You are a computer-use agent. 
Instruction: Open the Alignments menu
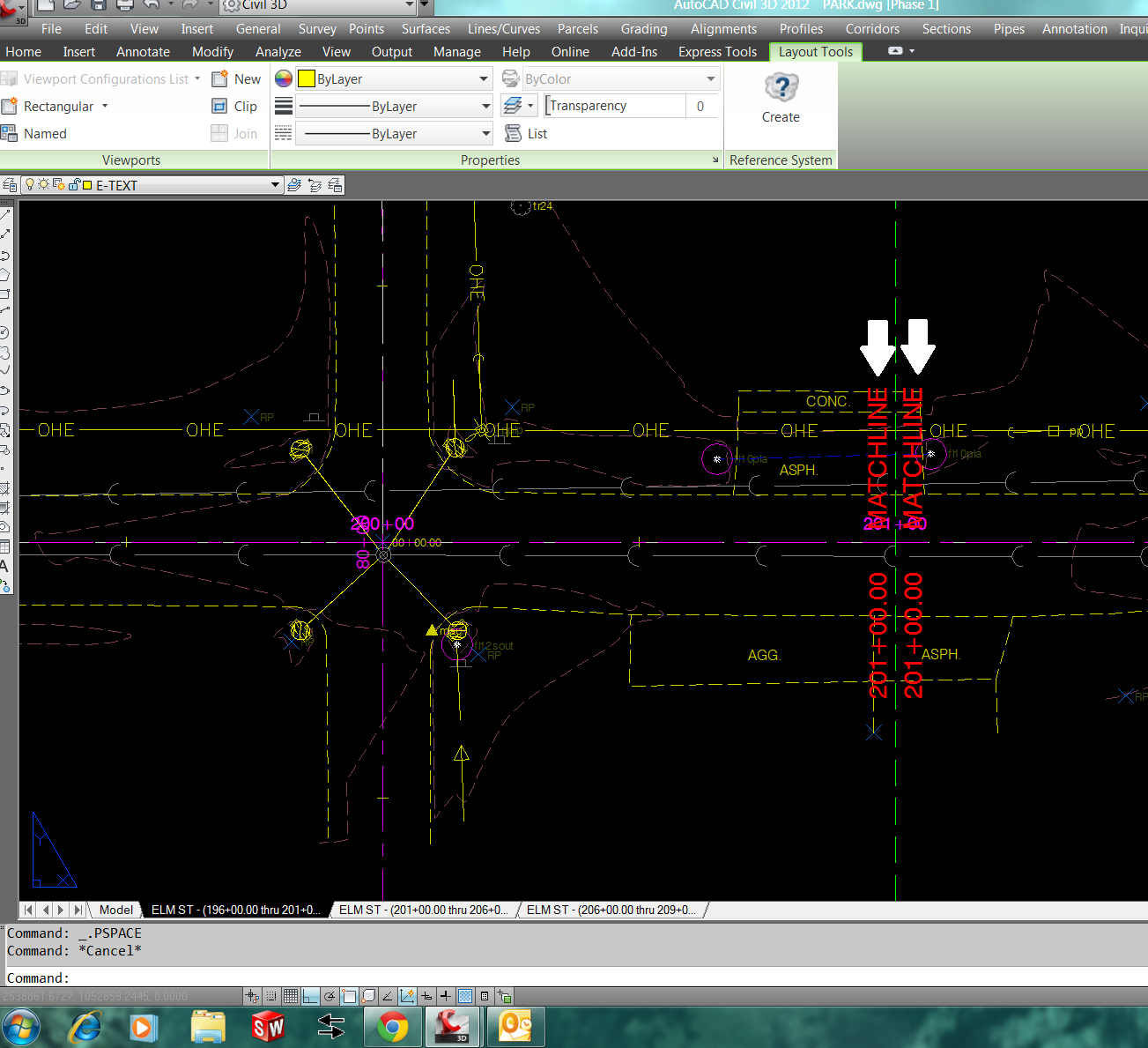click(x=722, y=29)
